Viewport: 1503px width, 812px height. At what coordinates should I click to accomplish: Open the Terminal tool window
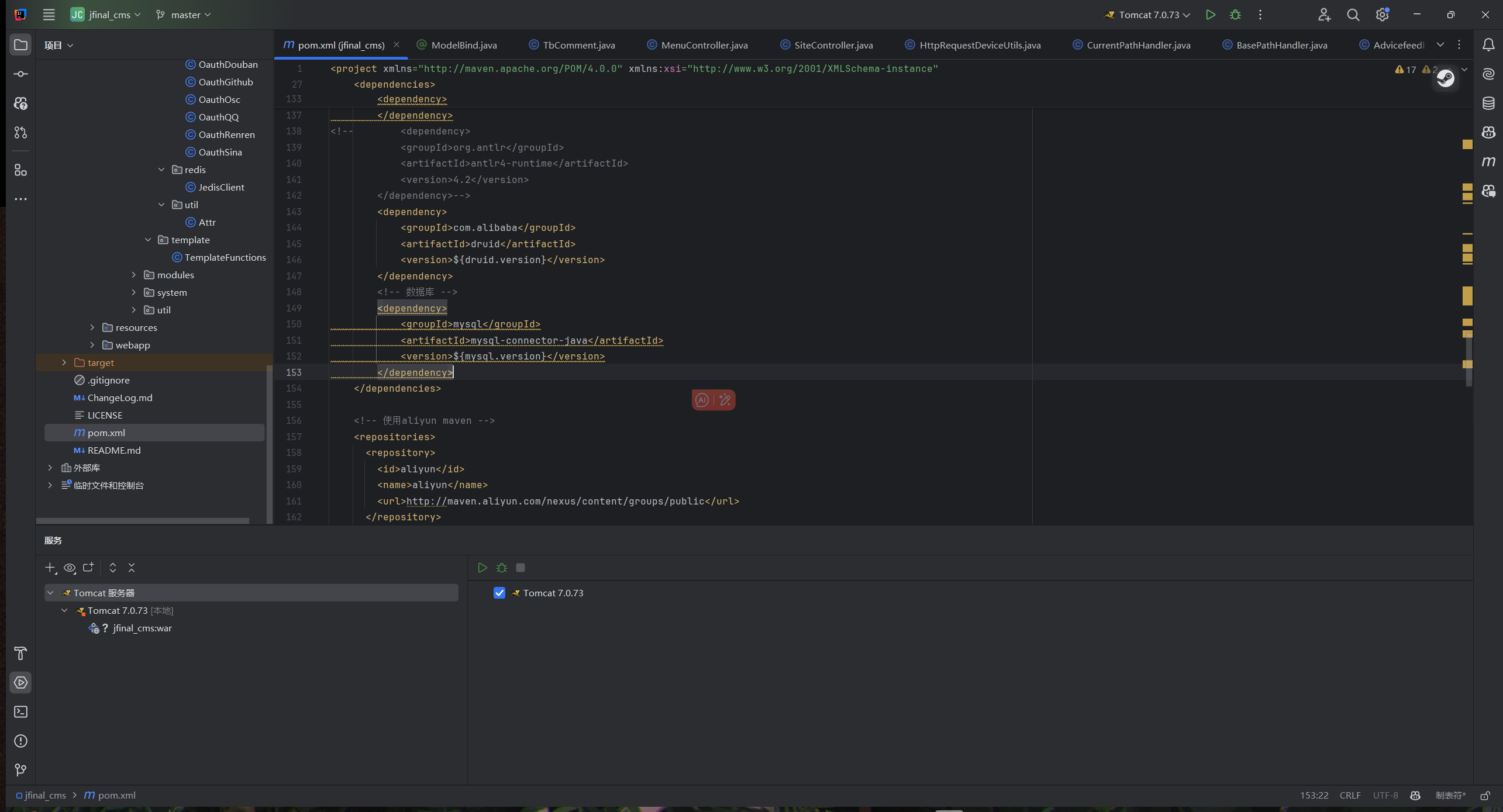coord(20,712)
